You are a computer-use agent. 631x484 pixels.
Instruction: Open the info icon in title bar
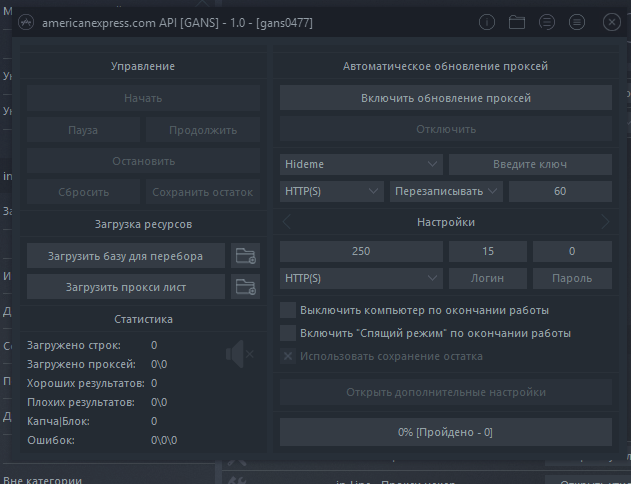[x=487, y=22]
